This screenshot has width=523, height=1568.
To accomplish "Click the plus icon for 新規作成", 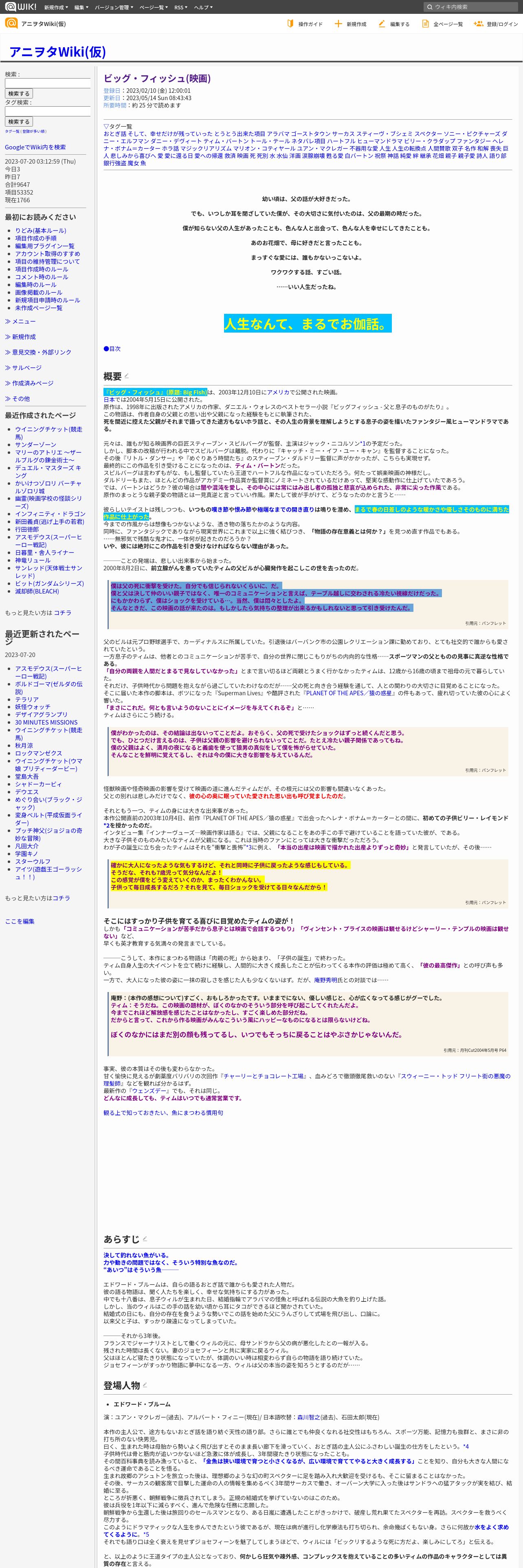I will (338, 24).
